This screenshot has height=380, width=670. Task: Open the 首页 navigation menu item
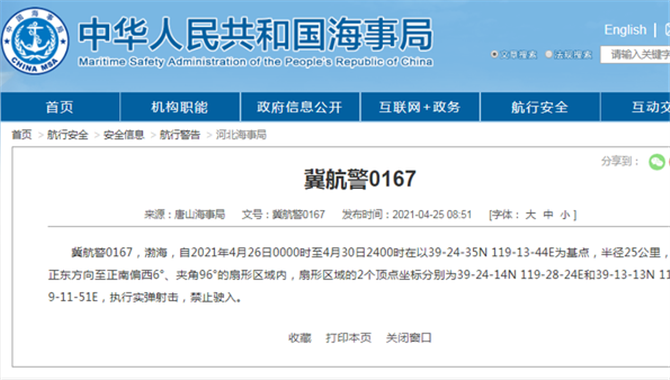[x=60, y=107]
